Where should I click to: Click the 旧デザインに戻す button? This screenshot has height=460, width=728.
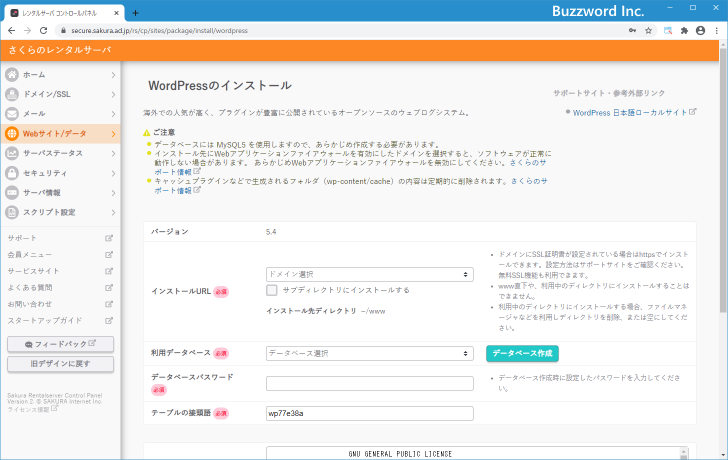tap(60, 364)
